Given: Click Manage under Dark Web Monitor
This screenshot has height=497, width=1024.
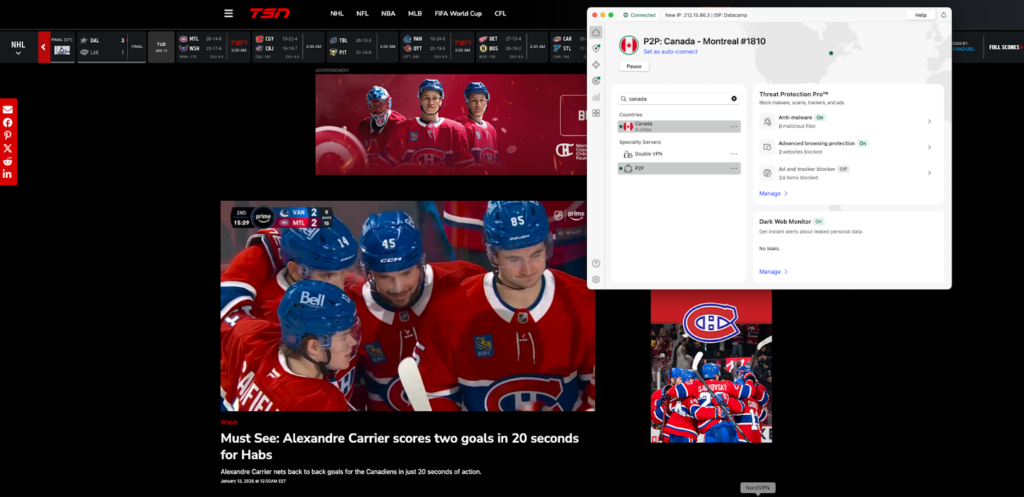Looking at the screenshot, I should point(773,272).
